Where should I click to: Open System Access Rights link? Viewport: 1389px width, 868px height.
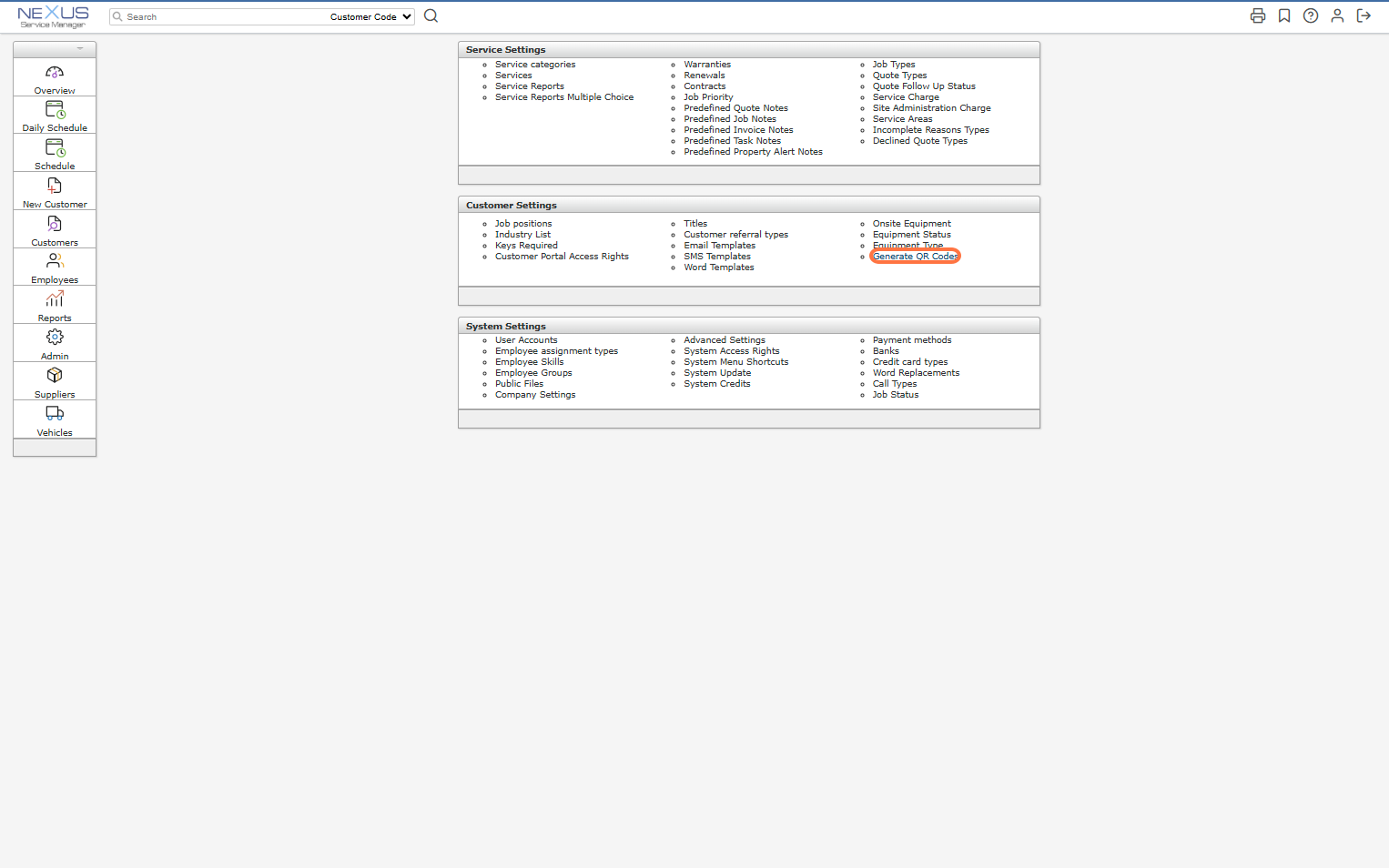(732, 351)
